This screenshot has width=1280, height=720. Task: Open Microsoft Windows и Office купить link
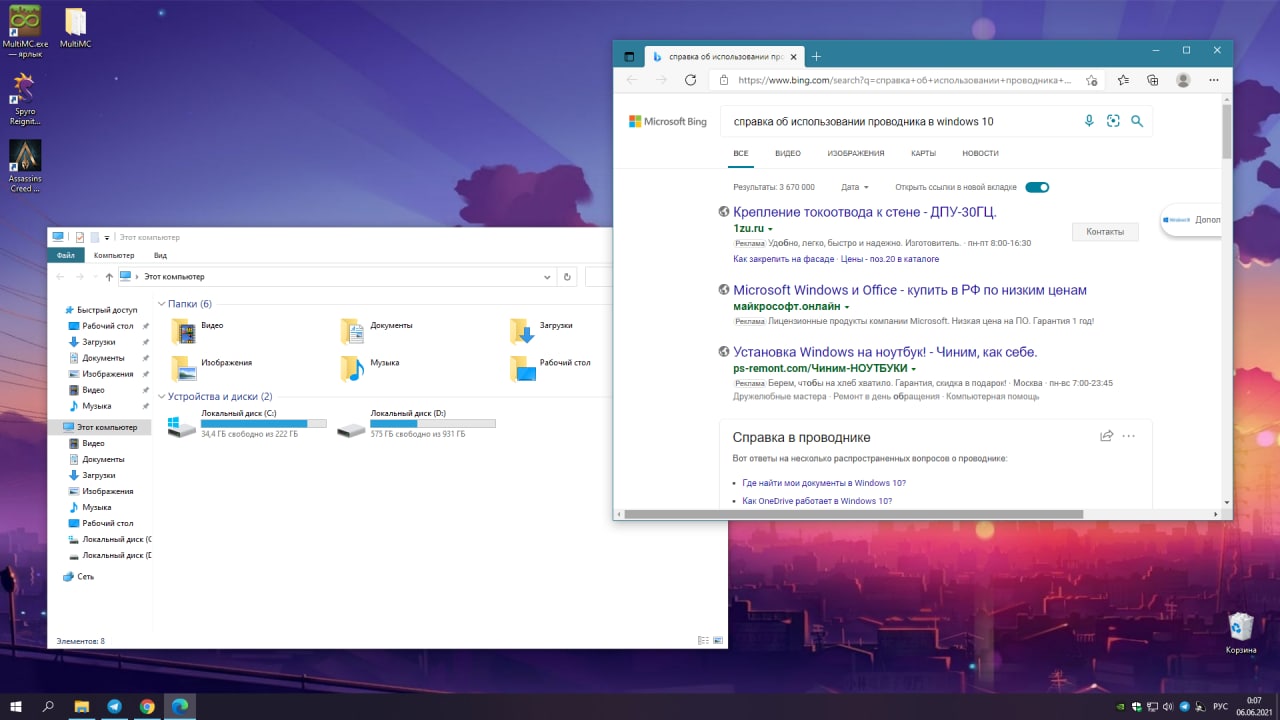point(910,290)
